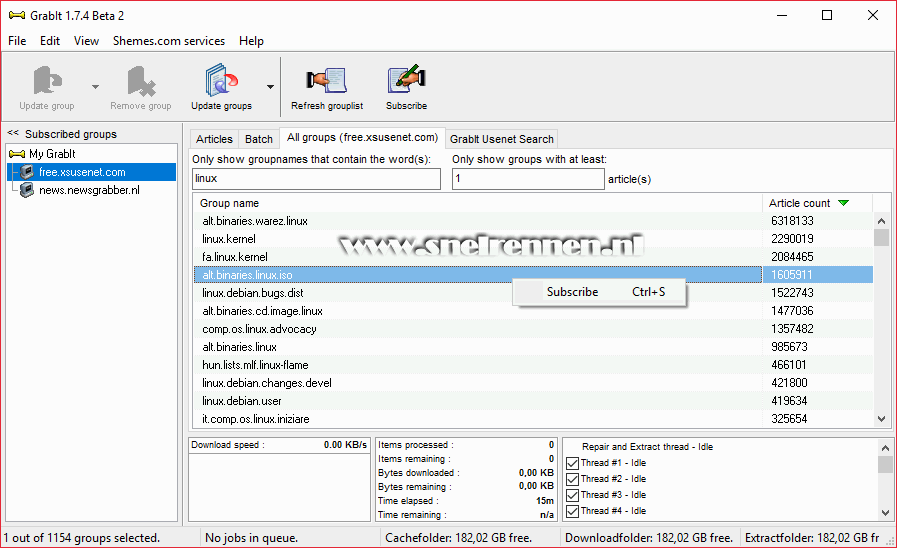Image resolution: width=897 pixels, height=548 pixels.
Task: Click the thread panel scroll up arrow
Action: pos(885,447)
